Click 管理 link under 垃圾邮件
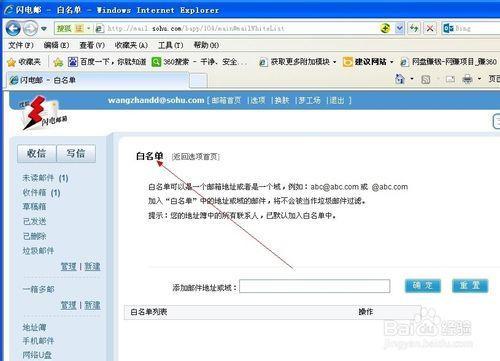This screenshot has width=500, height=361. (69, 267)
